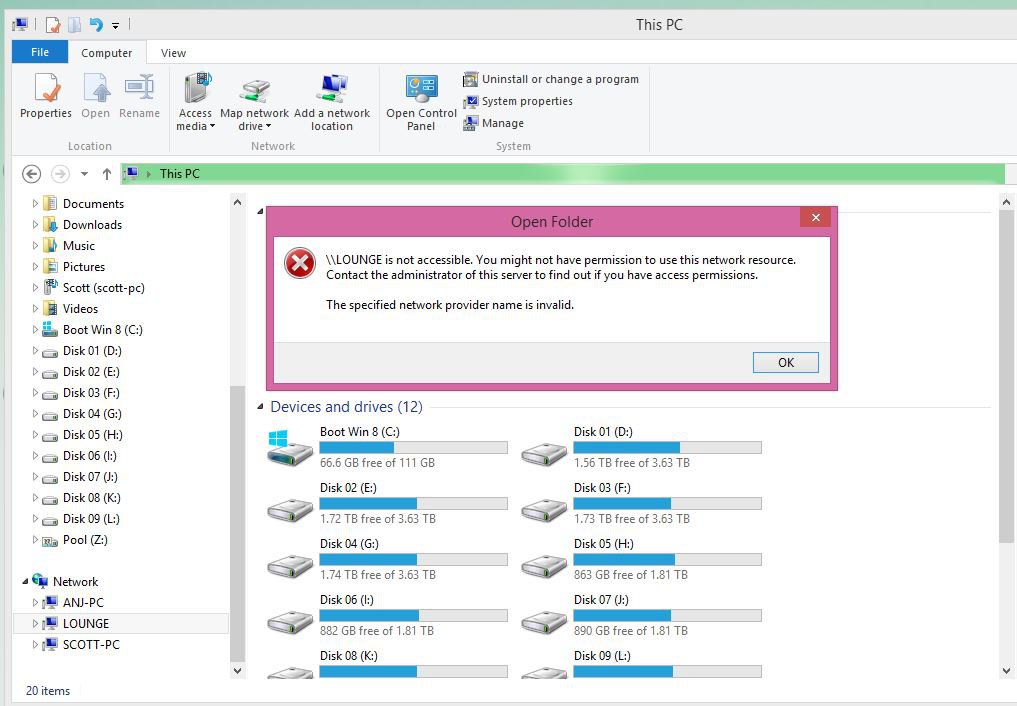
Task: Click the Boot Win 8 (C:) usage bar
Action: pos(414,447)
